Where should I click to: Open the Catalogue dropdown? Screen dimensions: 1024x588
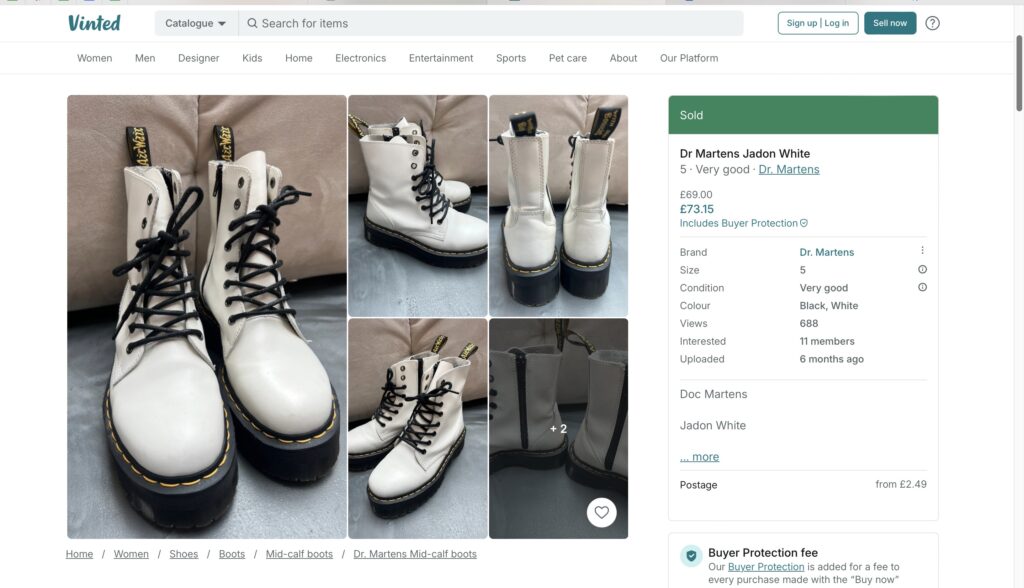coord(195,24)
